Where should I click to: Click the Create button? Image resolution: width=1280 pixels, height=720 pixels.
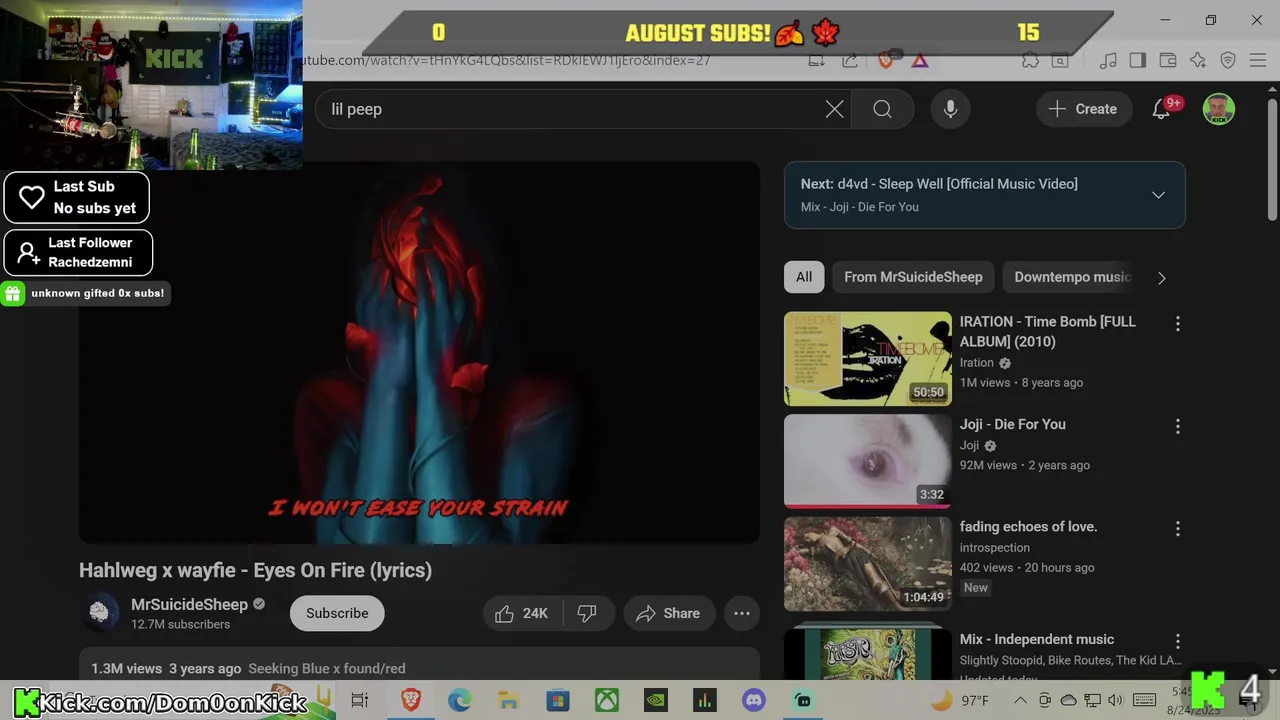(x=1083, y=109)
